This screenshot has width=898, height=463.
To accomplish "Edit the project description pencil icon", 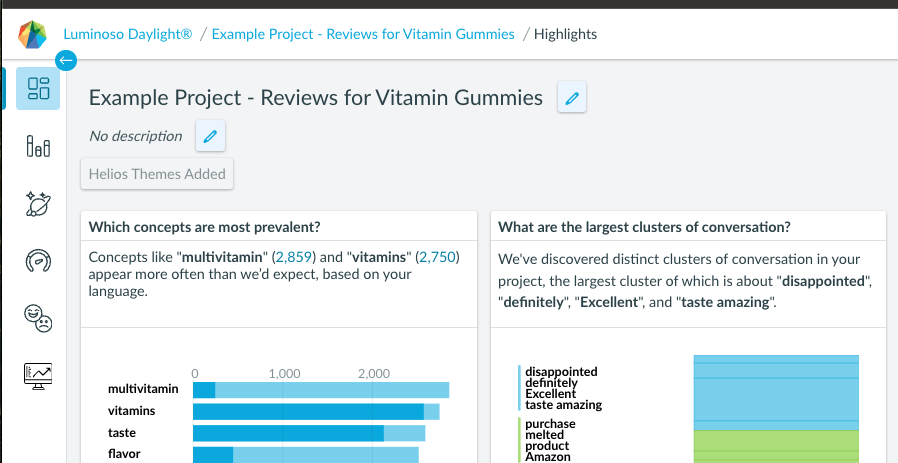I will (210, 136).
